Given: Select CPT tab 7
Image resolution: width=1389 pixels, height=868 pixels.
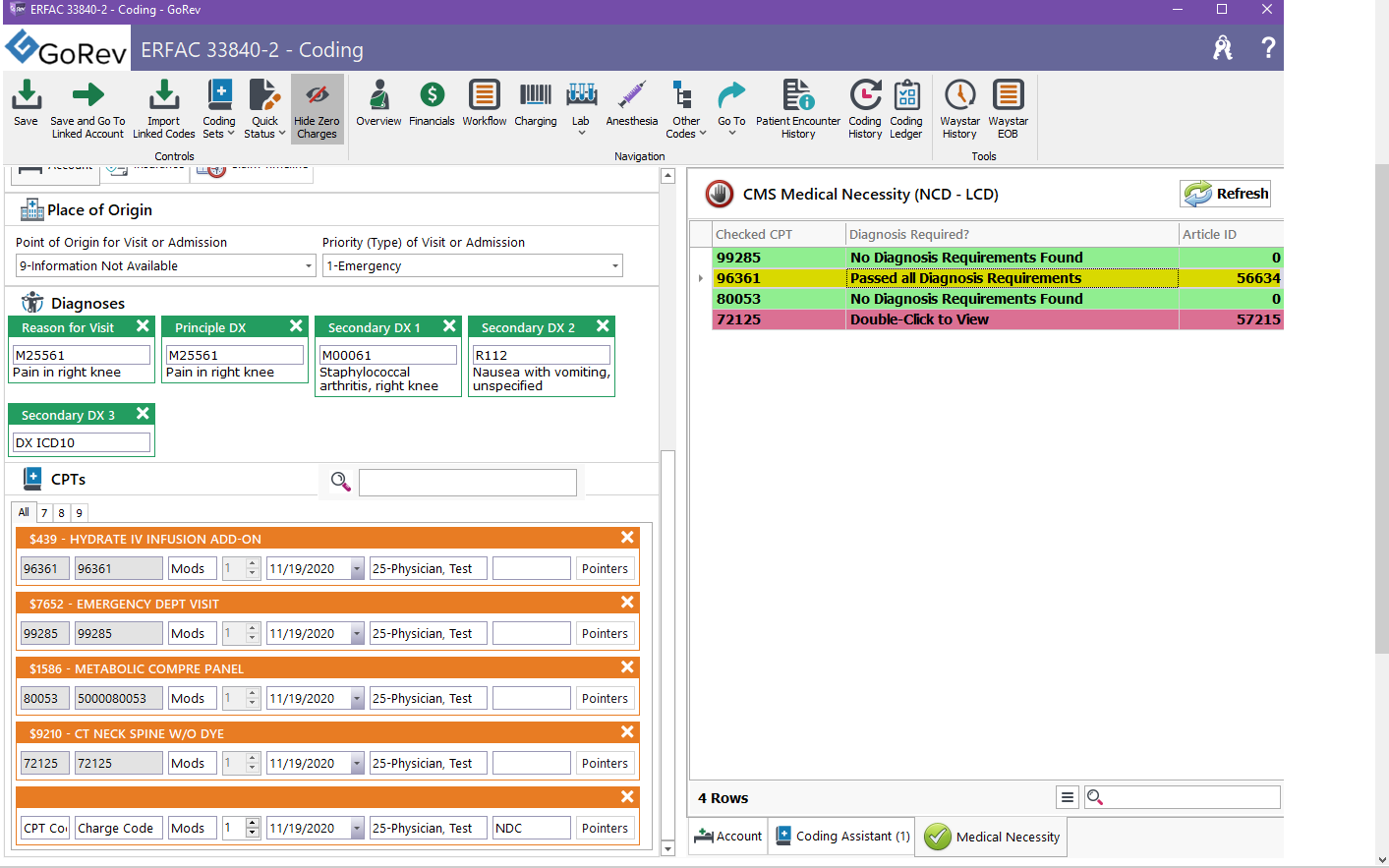Looking at the screenshot, I should pos(44,513).
